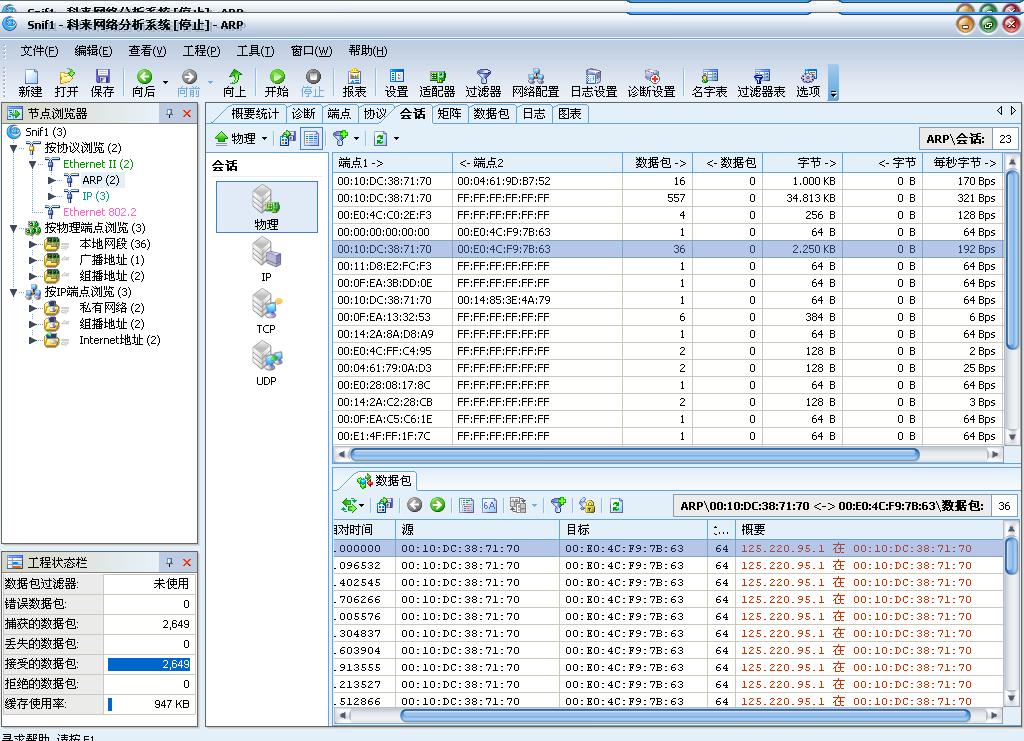Switch to the 矩阵 tab
Screen dimensions: 1024x741
click(x=449, y=114)
